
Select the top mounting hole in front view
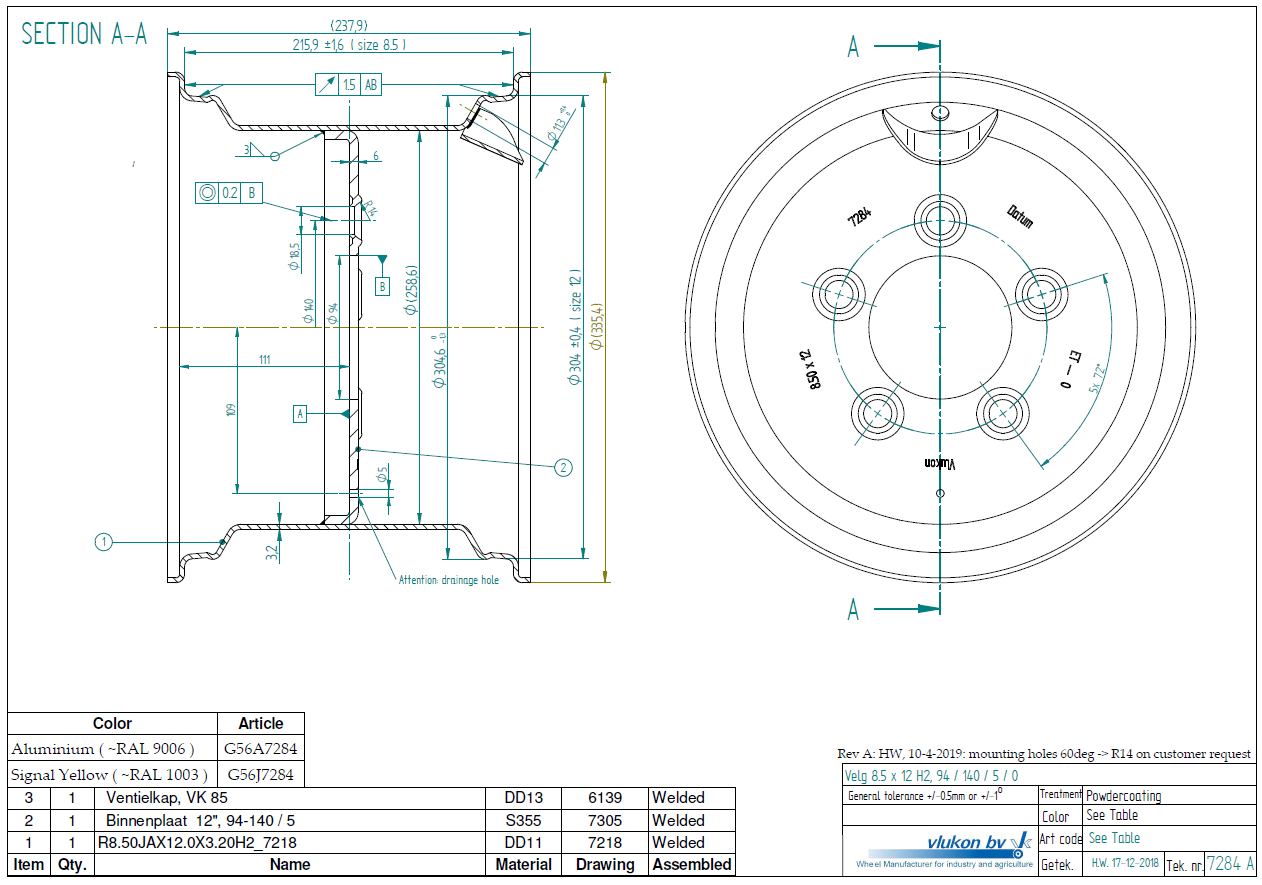point(940,219)
